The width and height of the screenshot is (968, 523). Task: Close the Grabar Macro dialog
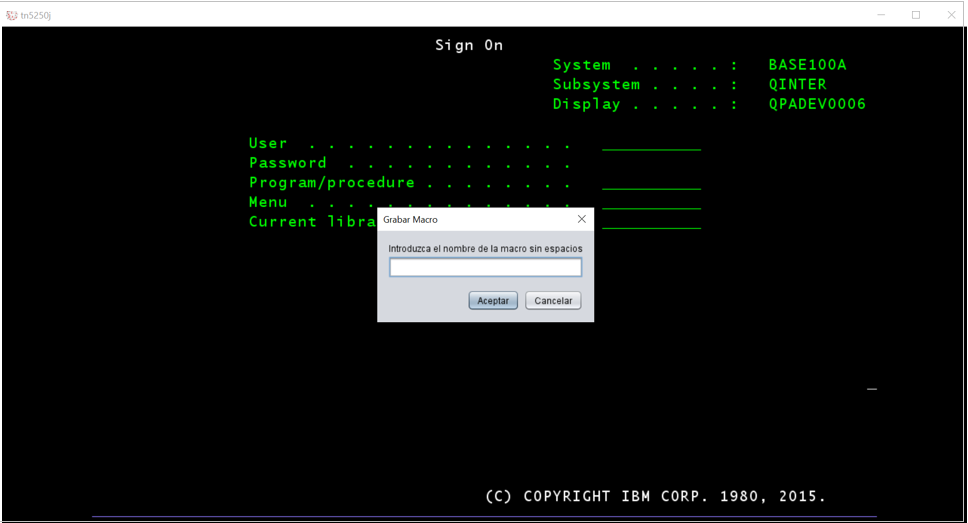pyautogui.click(x=581, y=219)
